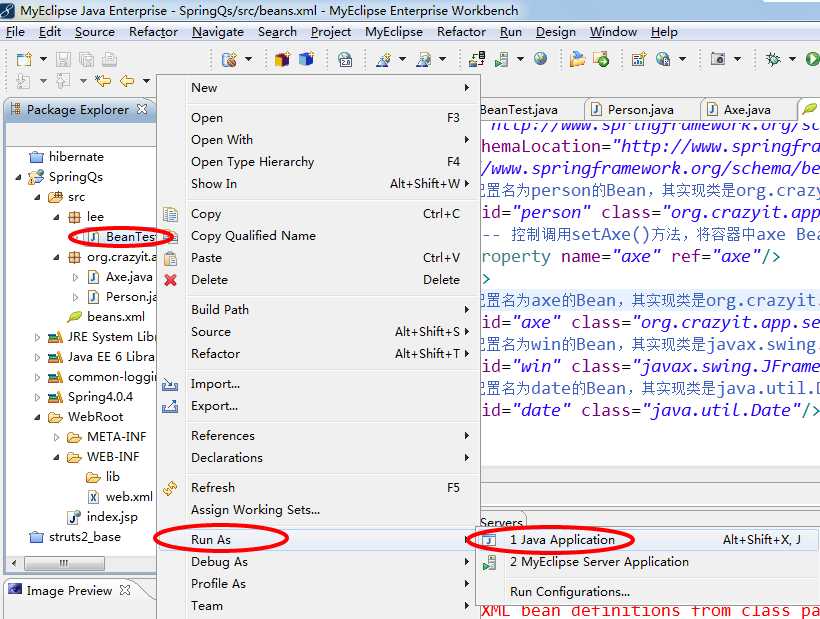The image size is (820, 619).
Task: Click the Export icon in context menu
Action: coord(170,406)
